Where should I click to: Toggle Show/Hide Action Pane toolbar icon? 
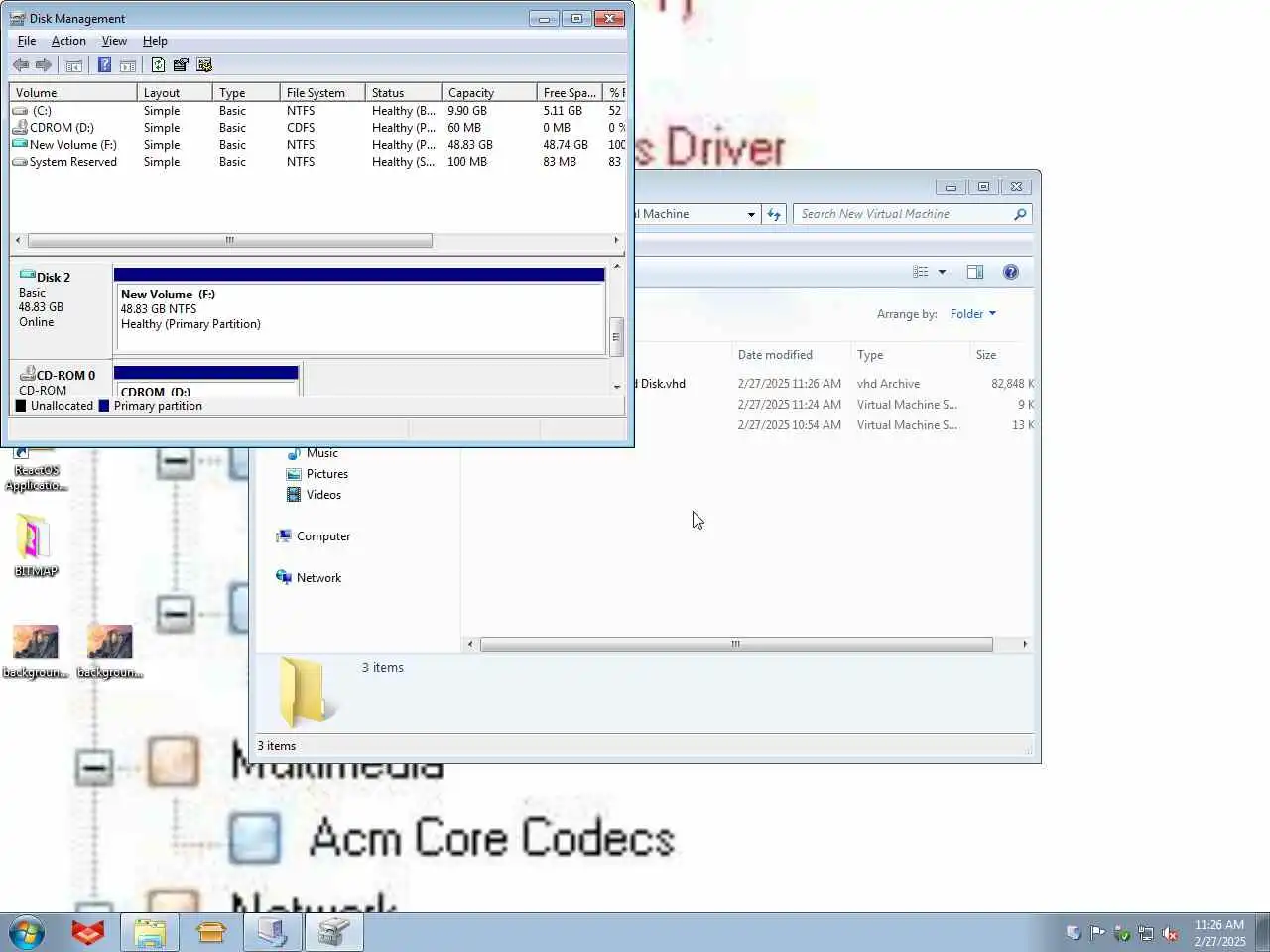pyautogui.click(x=128, y=65)
